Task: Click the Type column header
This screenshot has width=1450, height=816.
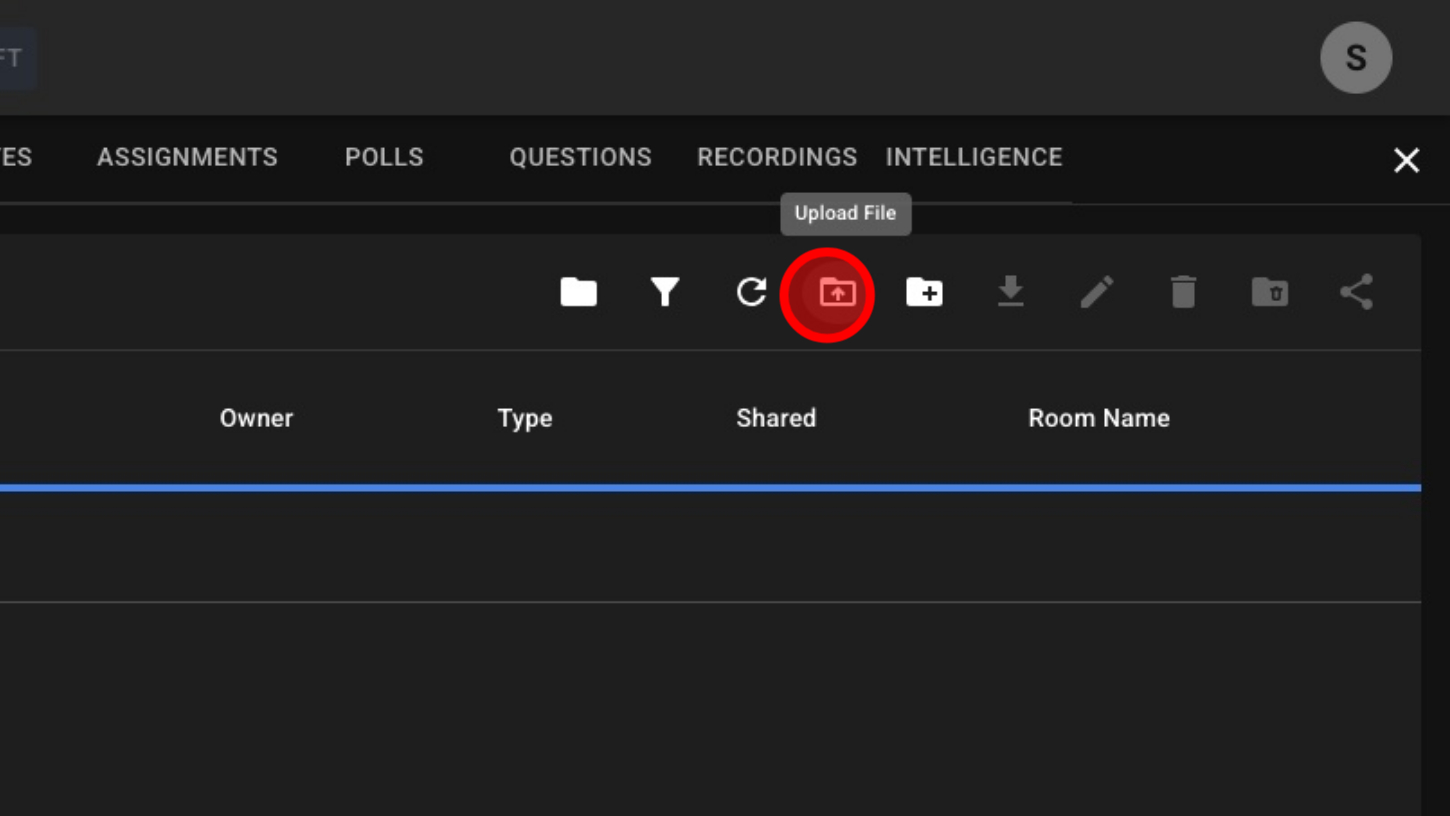Action: pos(525,418)
